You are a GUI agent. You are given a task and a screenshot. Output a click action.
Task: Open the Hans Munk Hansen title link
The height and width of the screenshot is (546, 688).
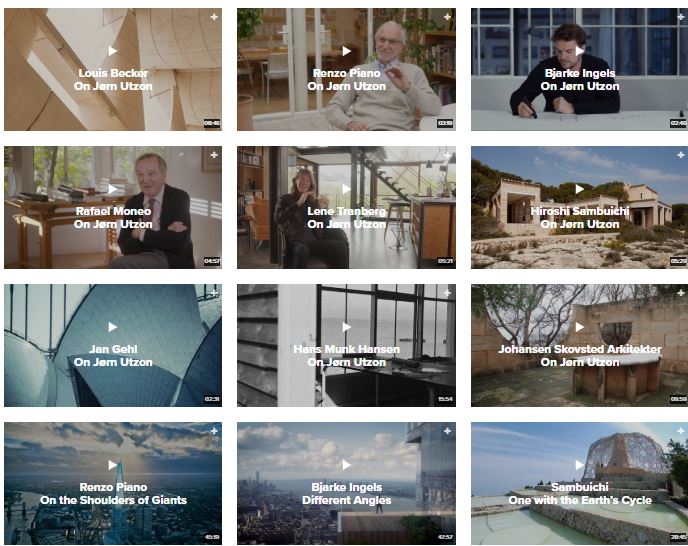(x=347, y=356)
